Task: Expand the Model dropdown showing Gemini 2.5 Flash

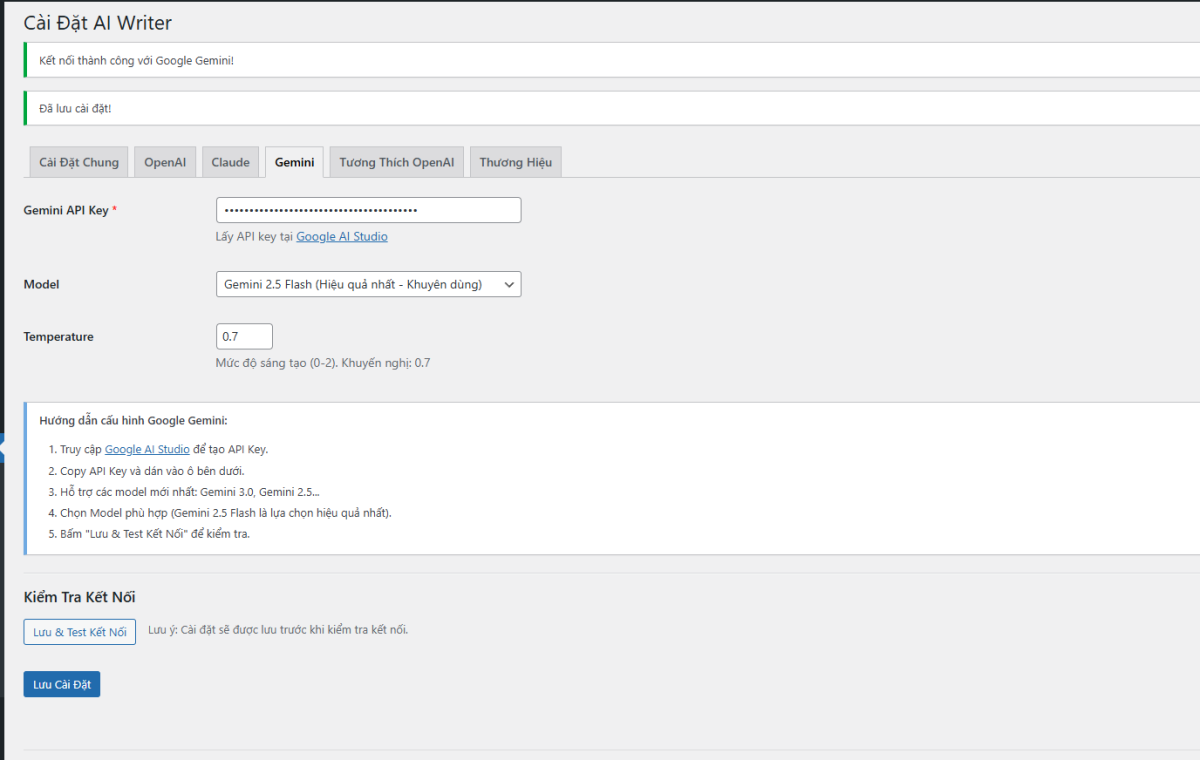Action: point(368,285)
